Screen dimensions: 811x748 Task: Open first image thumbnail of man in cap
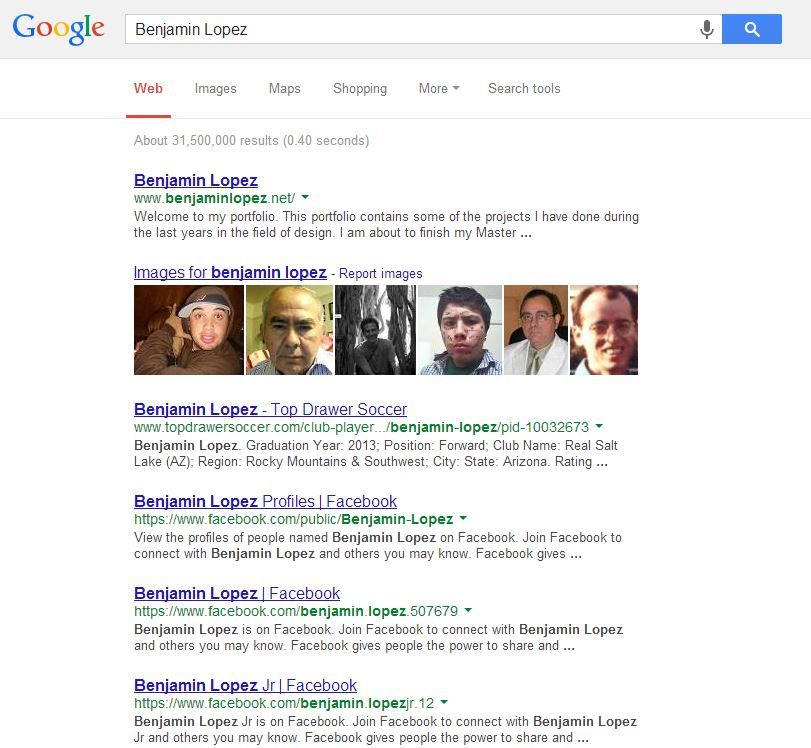(188, 330)
